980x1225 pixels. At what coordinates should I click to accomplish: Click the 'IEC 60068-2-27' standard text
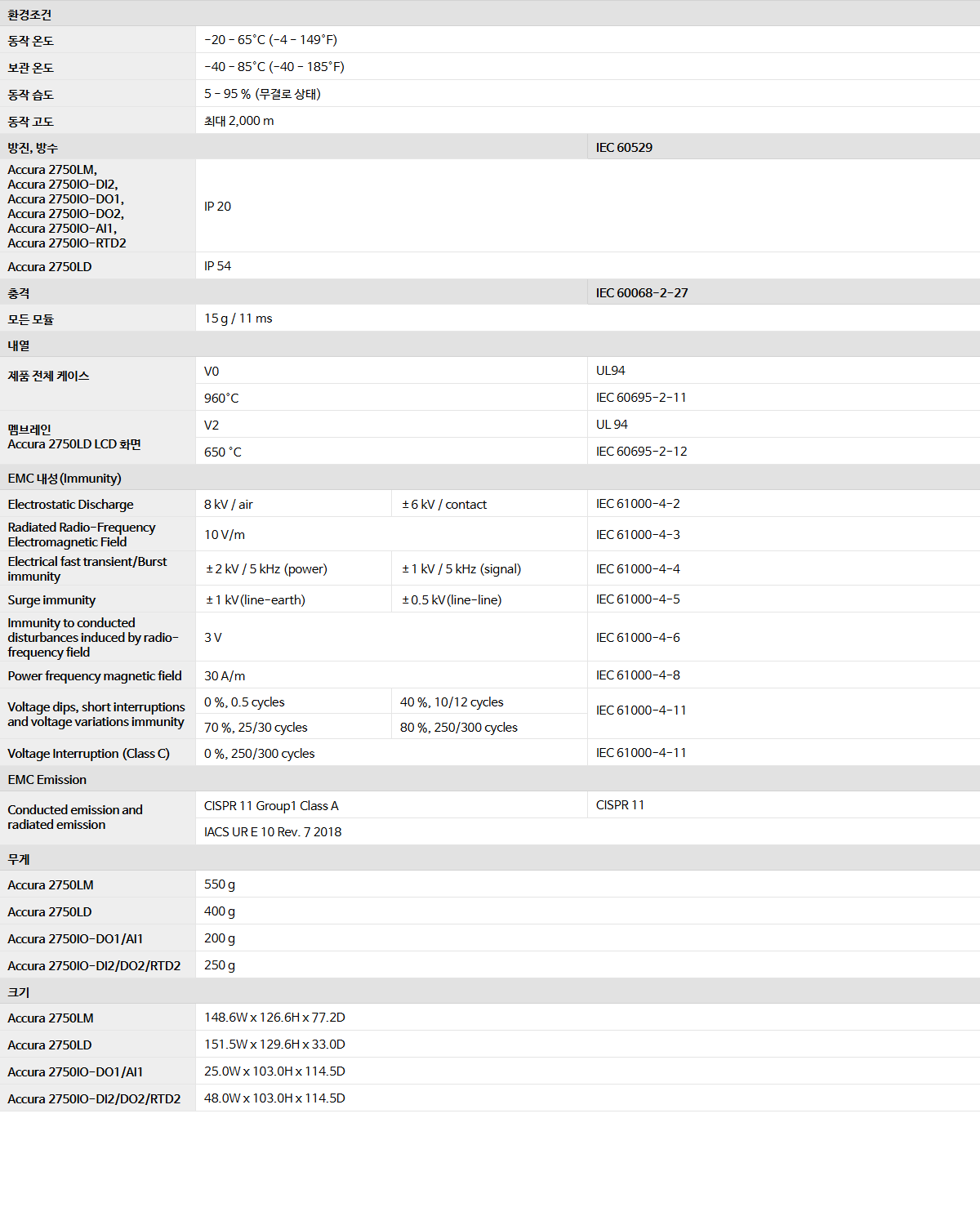[642, 293]
